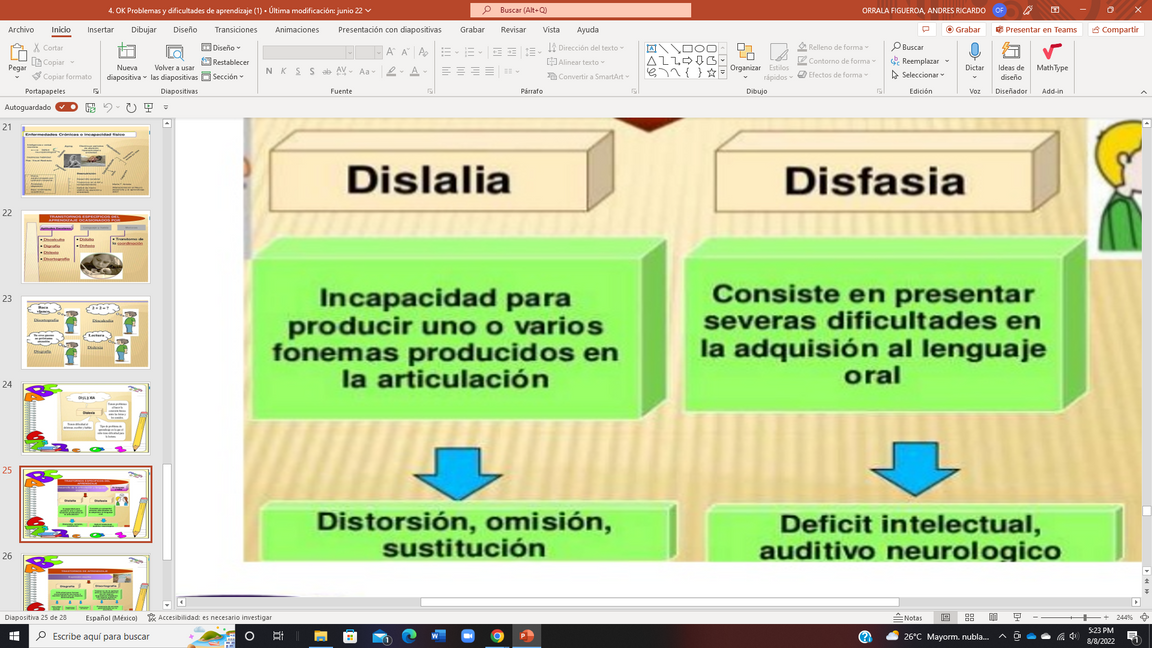This screenshot has width=1152, height=648.
Task: Toggle underline S formatting
Action: point(298,71)
